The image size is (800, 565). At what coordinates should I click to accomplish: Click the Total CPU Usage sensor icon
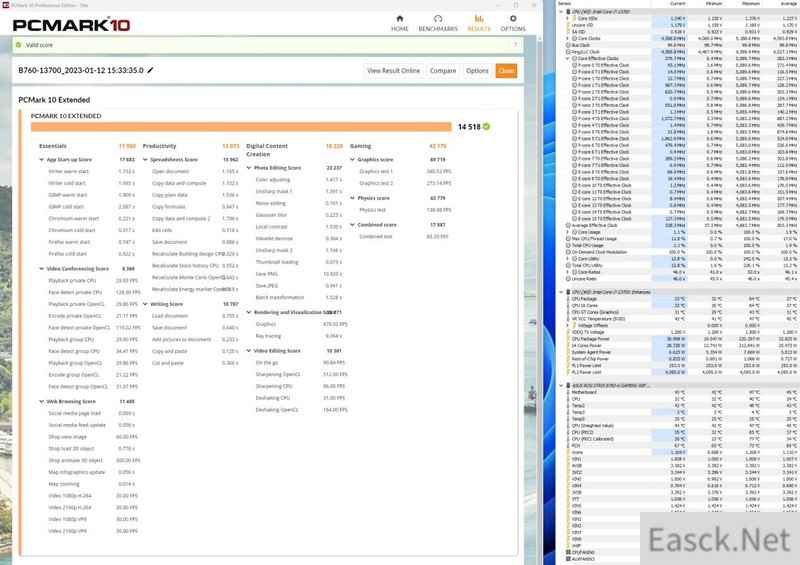point(568,245)
